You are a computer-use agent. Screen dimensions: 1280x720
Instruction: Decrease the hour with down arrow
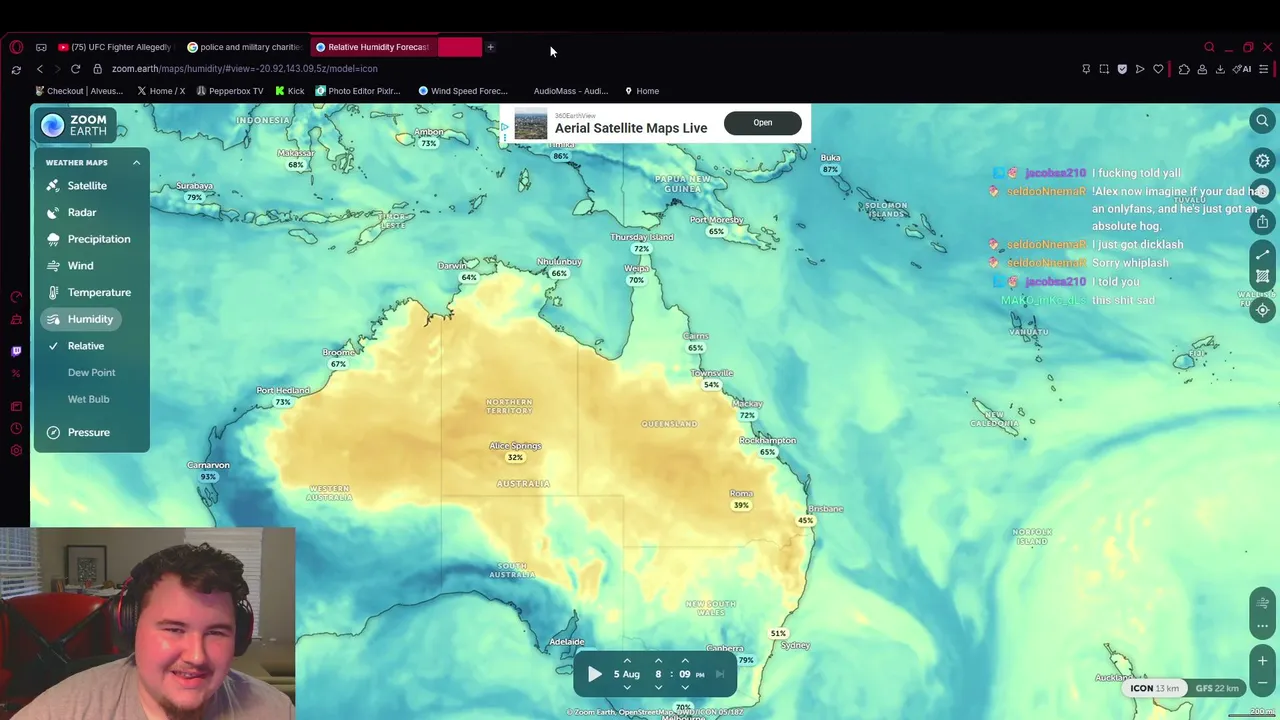coord(658,688)
